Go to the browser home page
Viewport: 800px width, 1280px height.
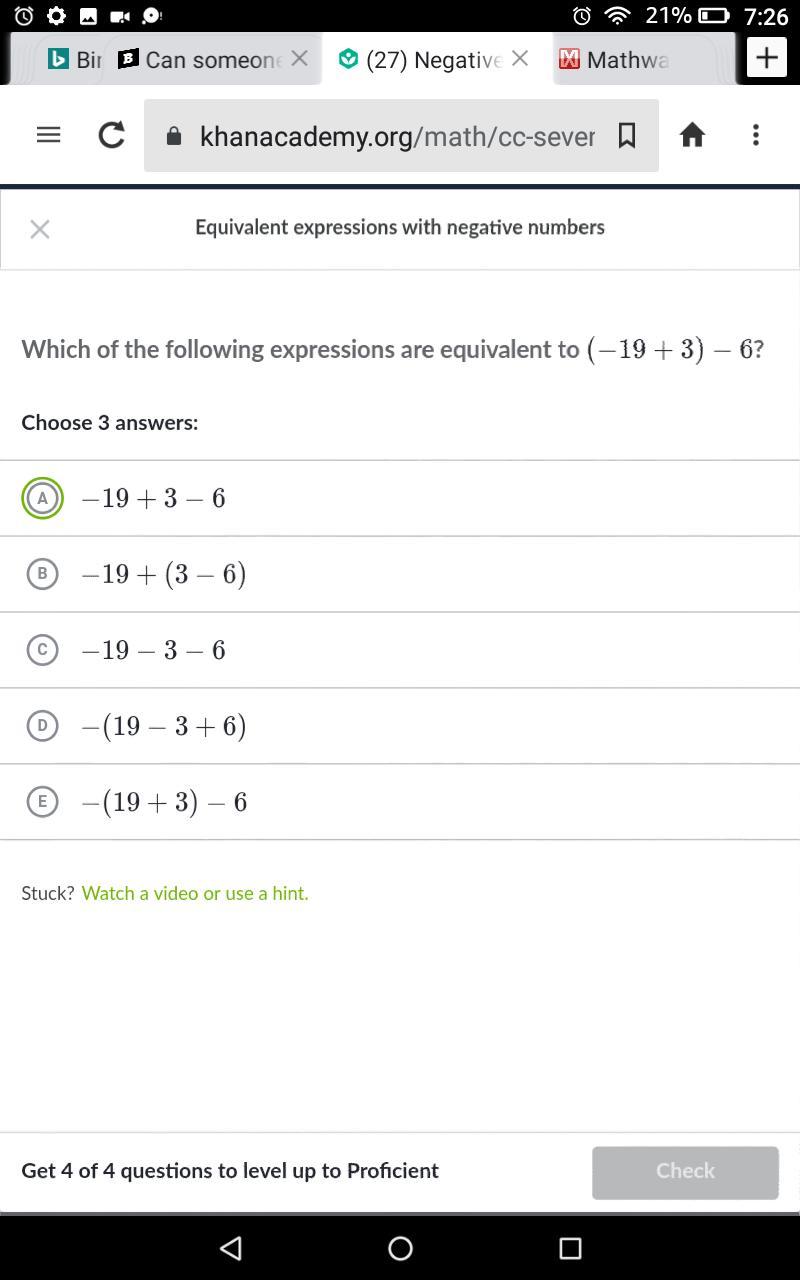tap(692, 135)
